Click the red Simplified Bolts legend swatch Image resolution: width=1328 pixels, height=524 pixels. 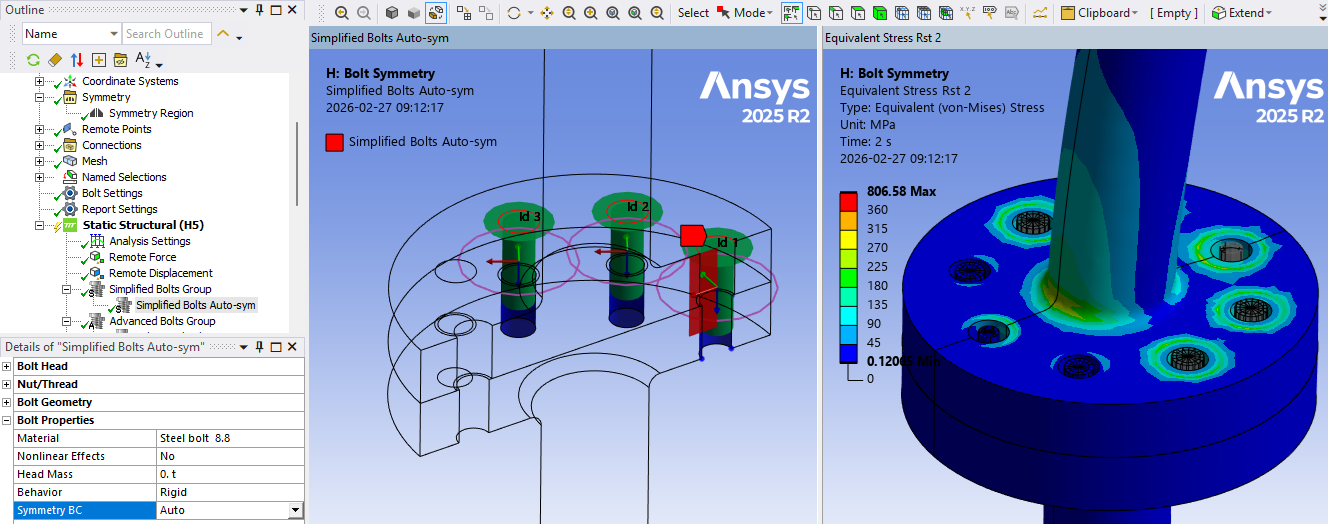coord(335,142)
